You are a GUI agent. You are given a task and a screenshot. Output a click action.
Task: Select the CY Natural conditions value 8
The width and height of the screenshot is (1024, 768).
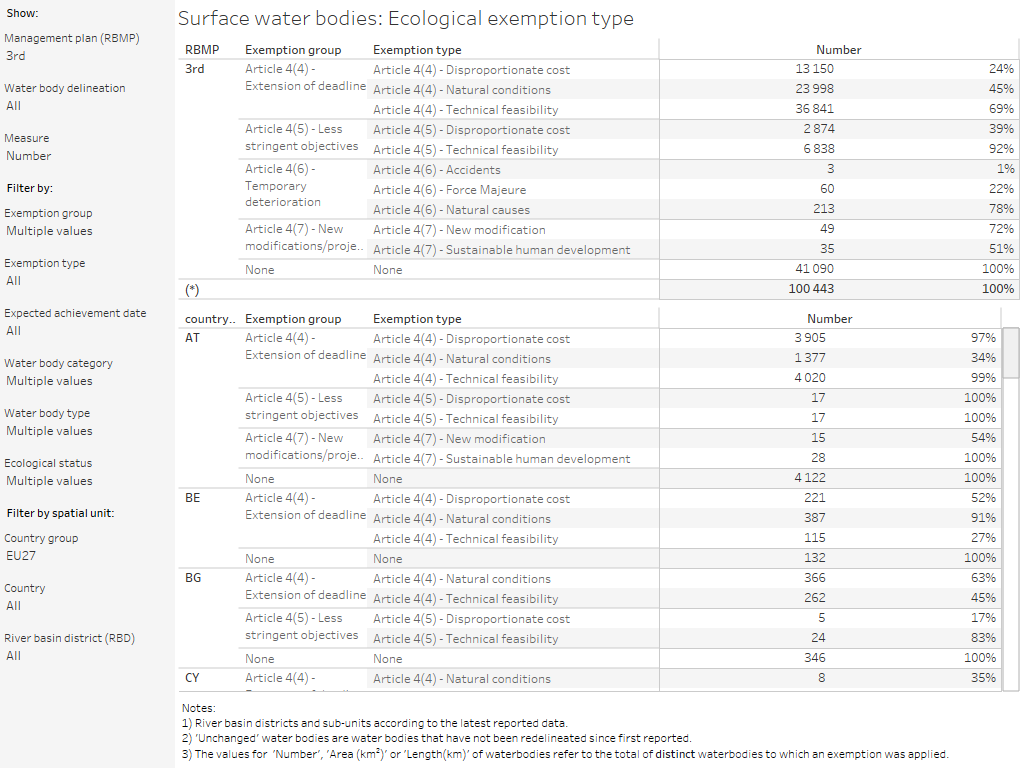(822, 678)
